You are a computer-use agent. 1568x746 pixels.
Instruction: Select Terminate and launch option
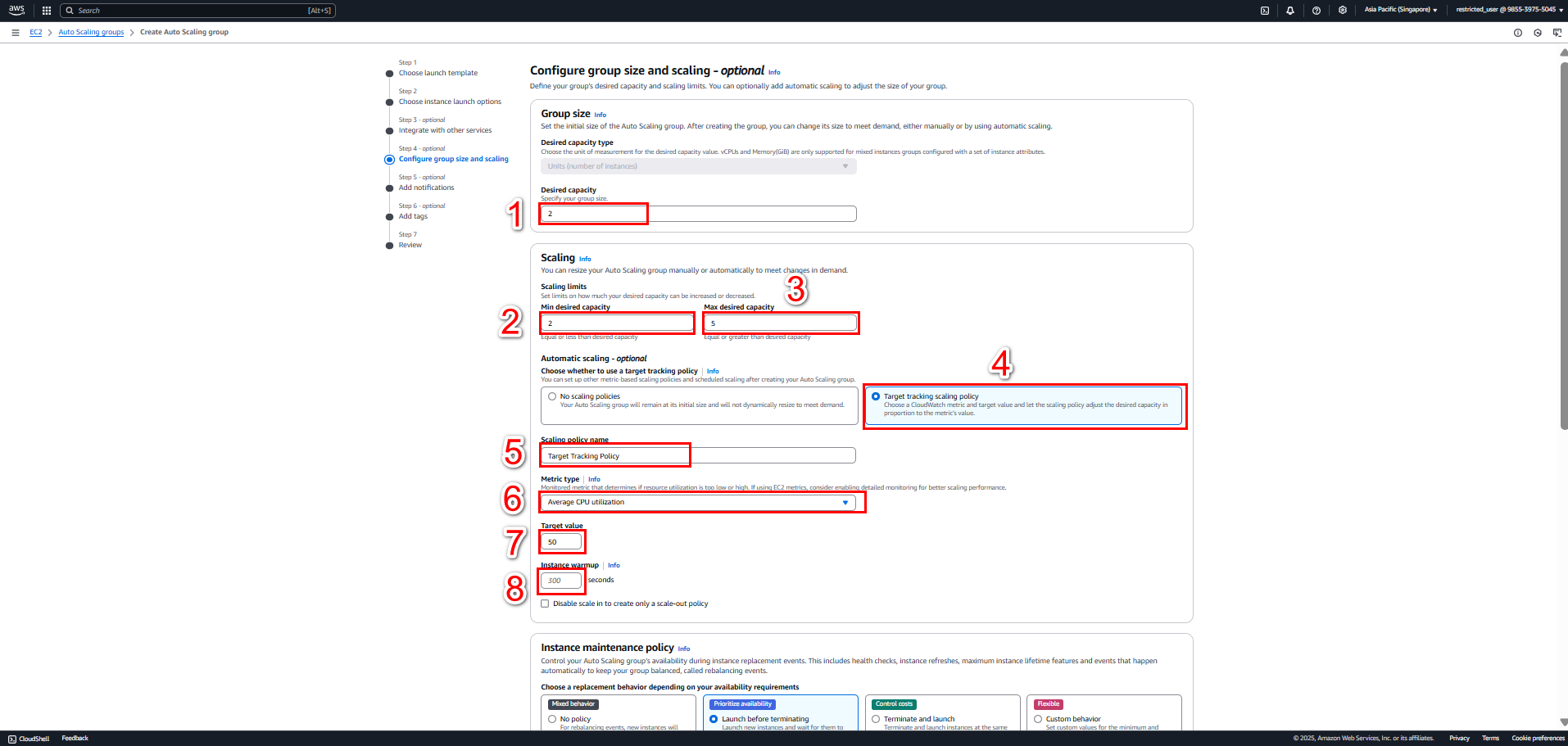876,719
